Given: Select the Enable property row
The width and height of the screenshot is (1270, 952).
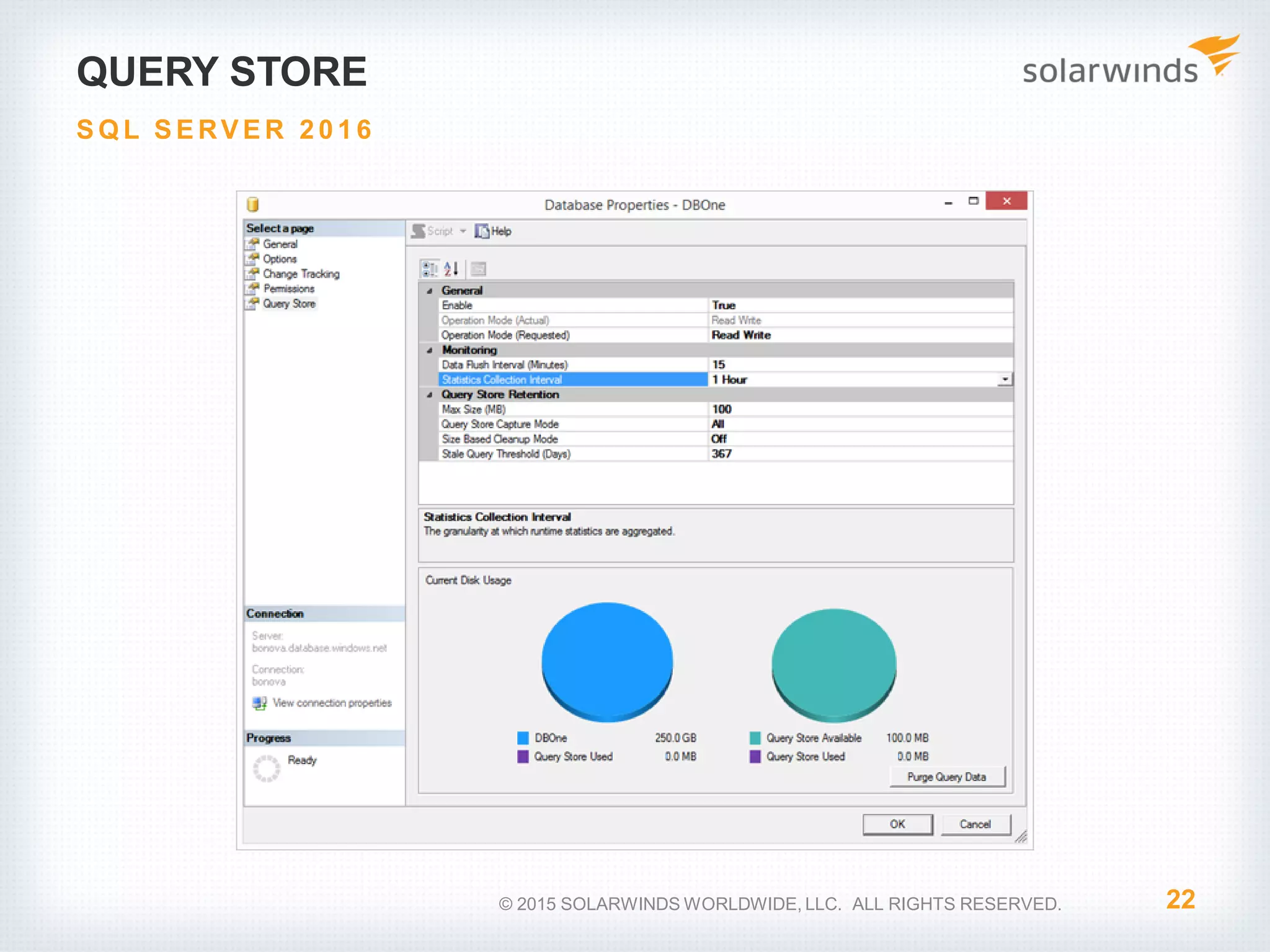Looking at the screenshot, I should point(726,306).
